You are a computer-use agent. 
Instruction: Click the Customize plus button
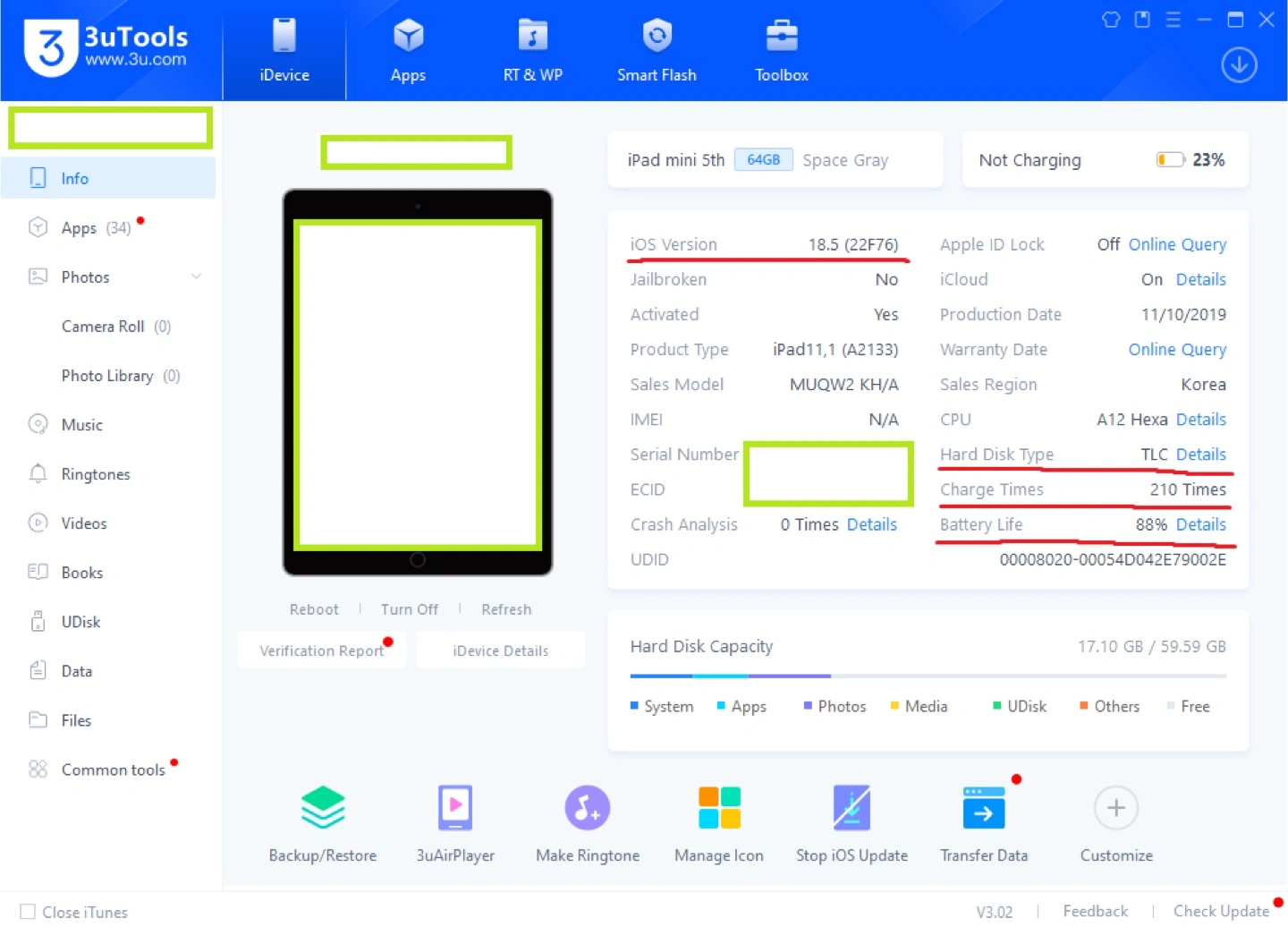click(1116, 808)
